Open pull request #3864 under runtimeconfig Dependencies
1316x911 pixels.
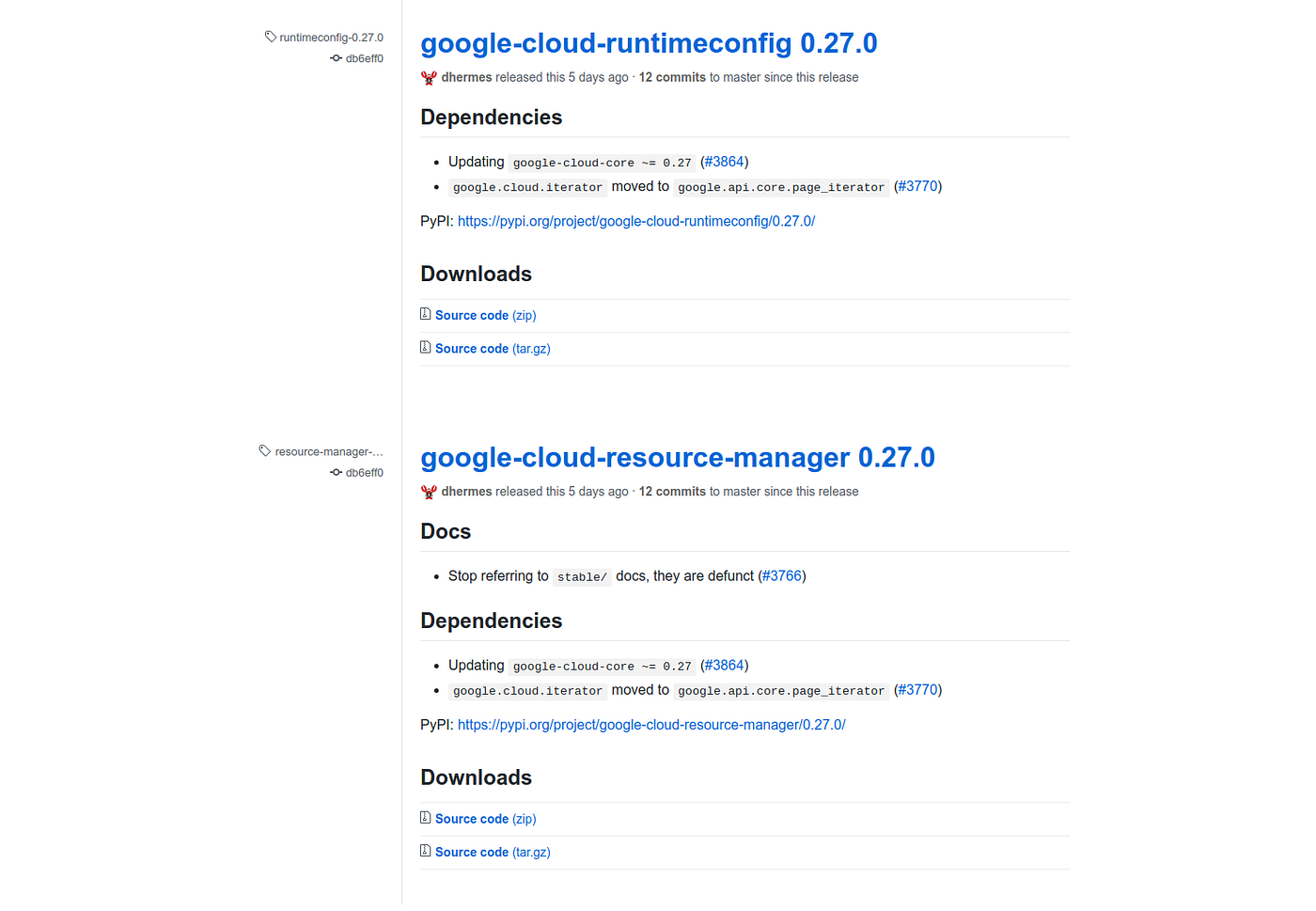click(724, 162)
